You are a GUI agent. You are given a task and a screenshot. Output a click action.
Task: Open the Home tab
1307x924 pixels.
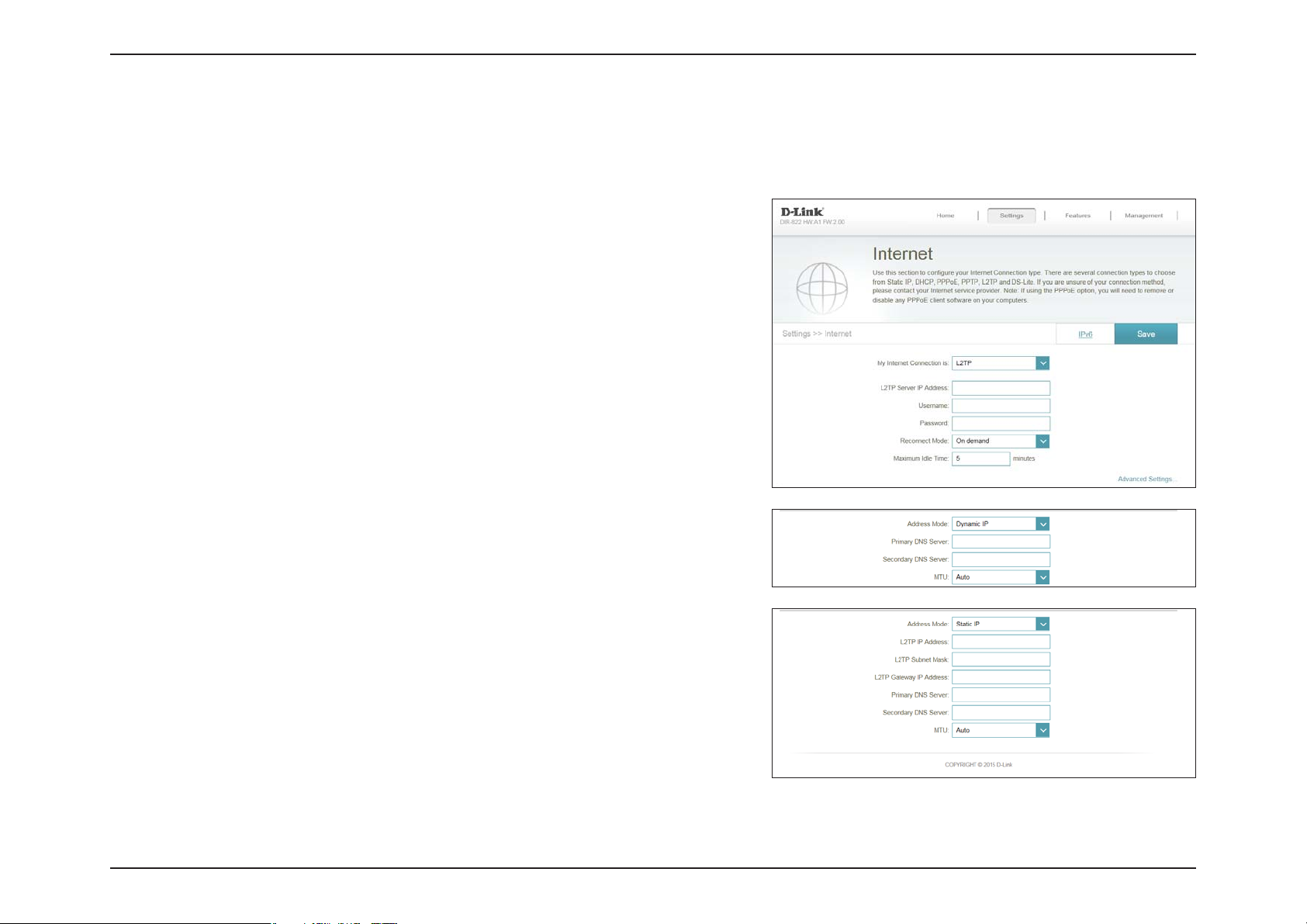[945, 216]
